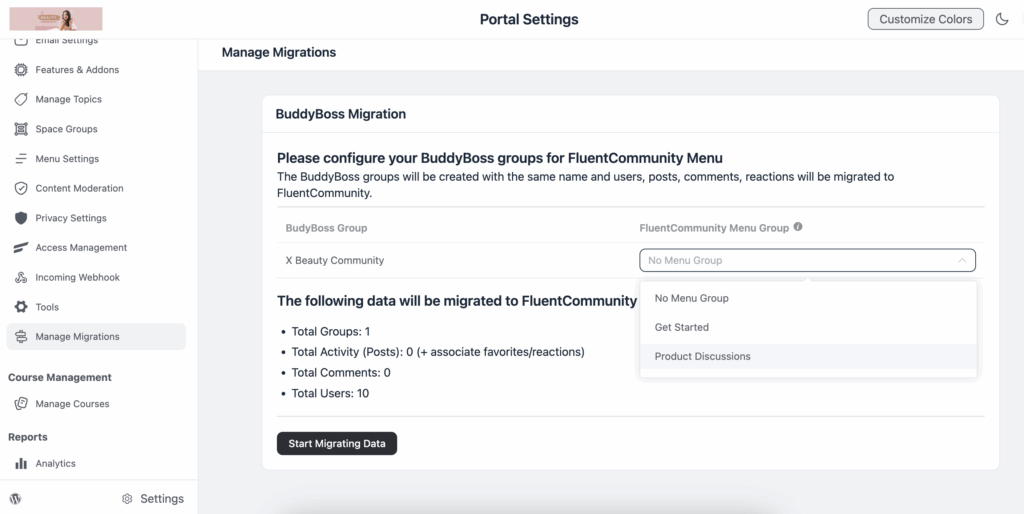Click the BudyBoss Group column header
The height and width of the screenshot is (514, 1024).
tap(326, 228)
